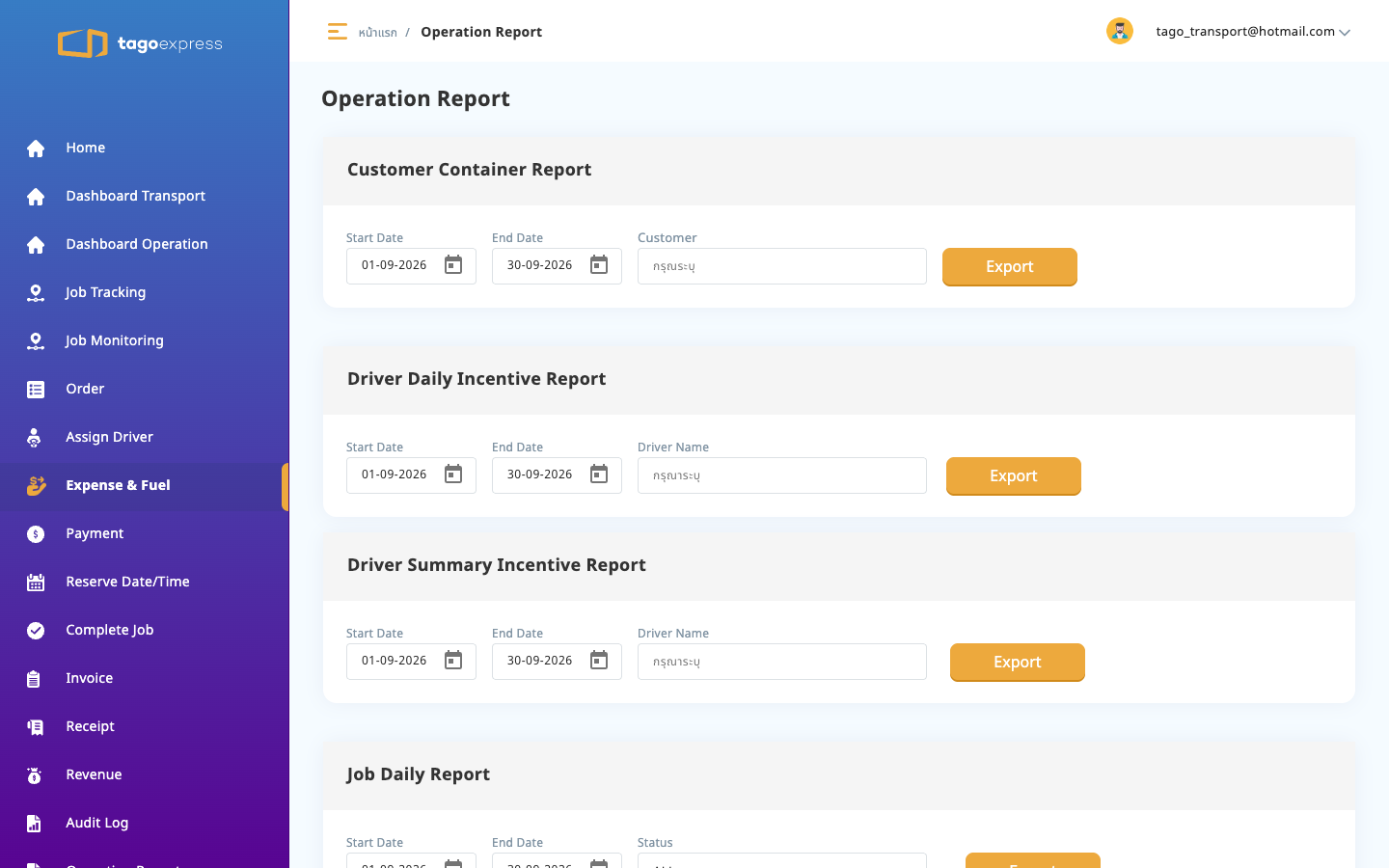
Task: Click the Revenue money bag icon
Action: pos(35,775)
